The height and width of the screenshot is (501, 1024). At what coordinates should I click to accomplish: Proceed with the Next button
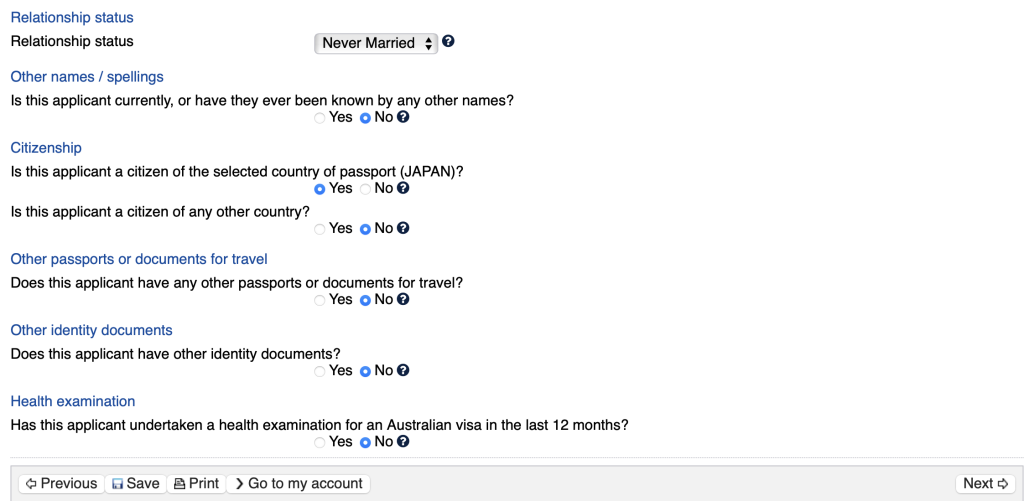(985, 484)
